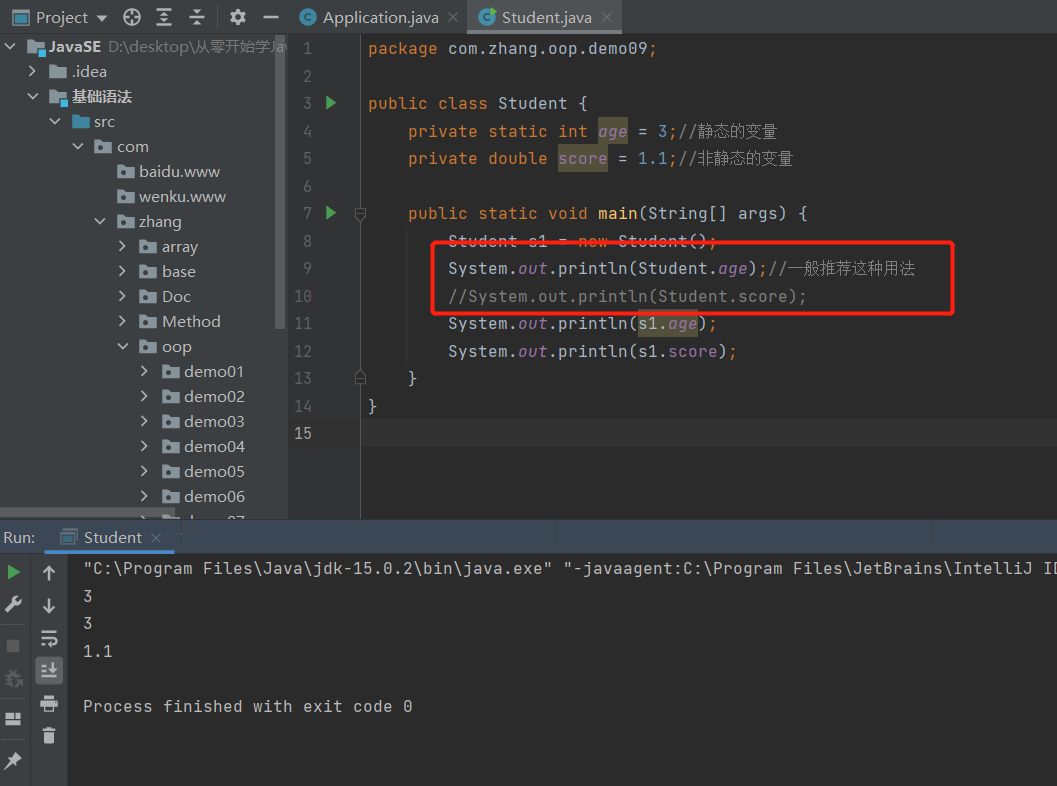Viewport: 1057px width, 786px height.
Task: Click the project tree horizontal scrollbar
Action: (x=90, y=512)
